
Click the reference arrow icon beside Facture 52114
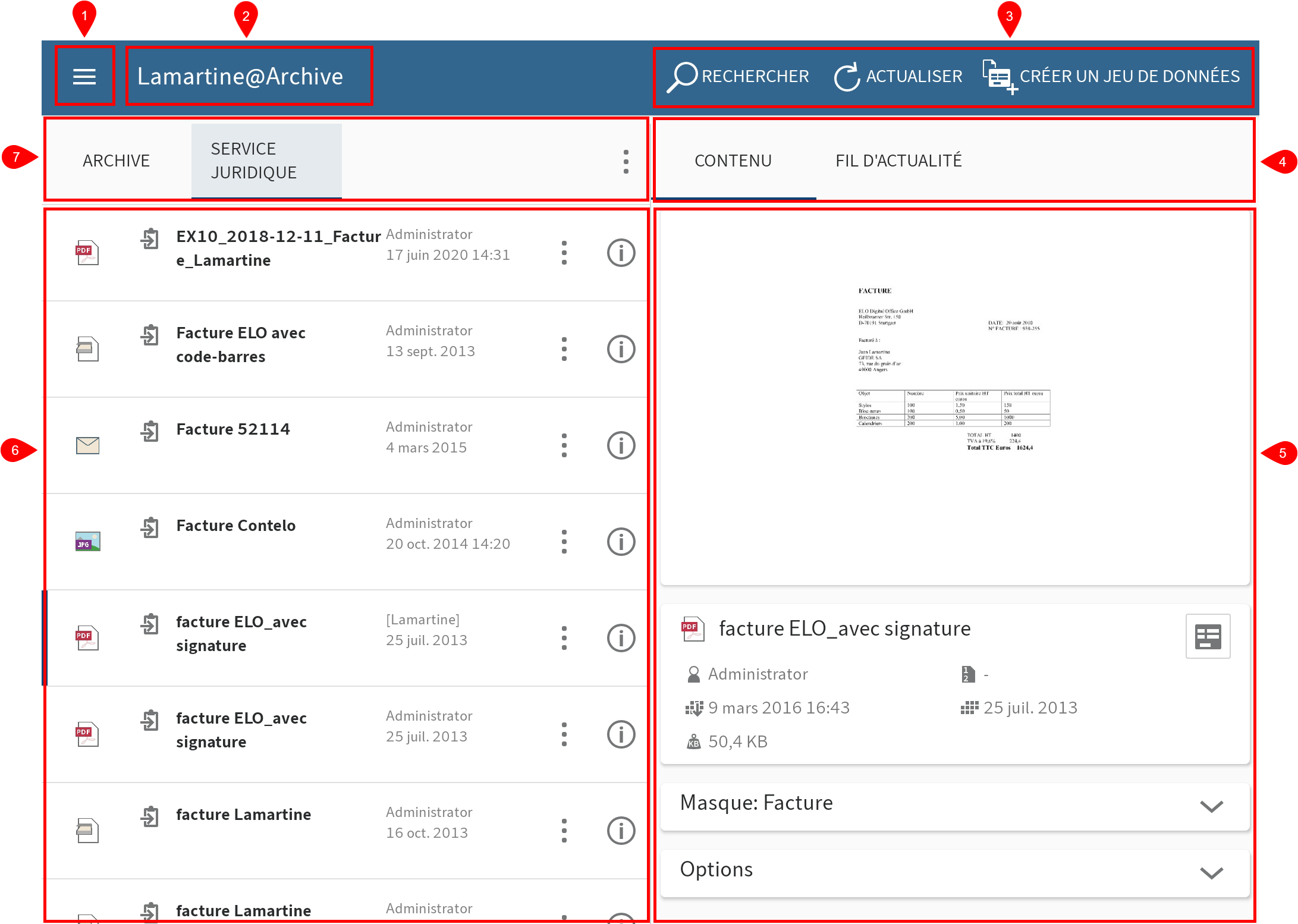click(150, 431)
